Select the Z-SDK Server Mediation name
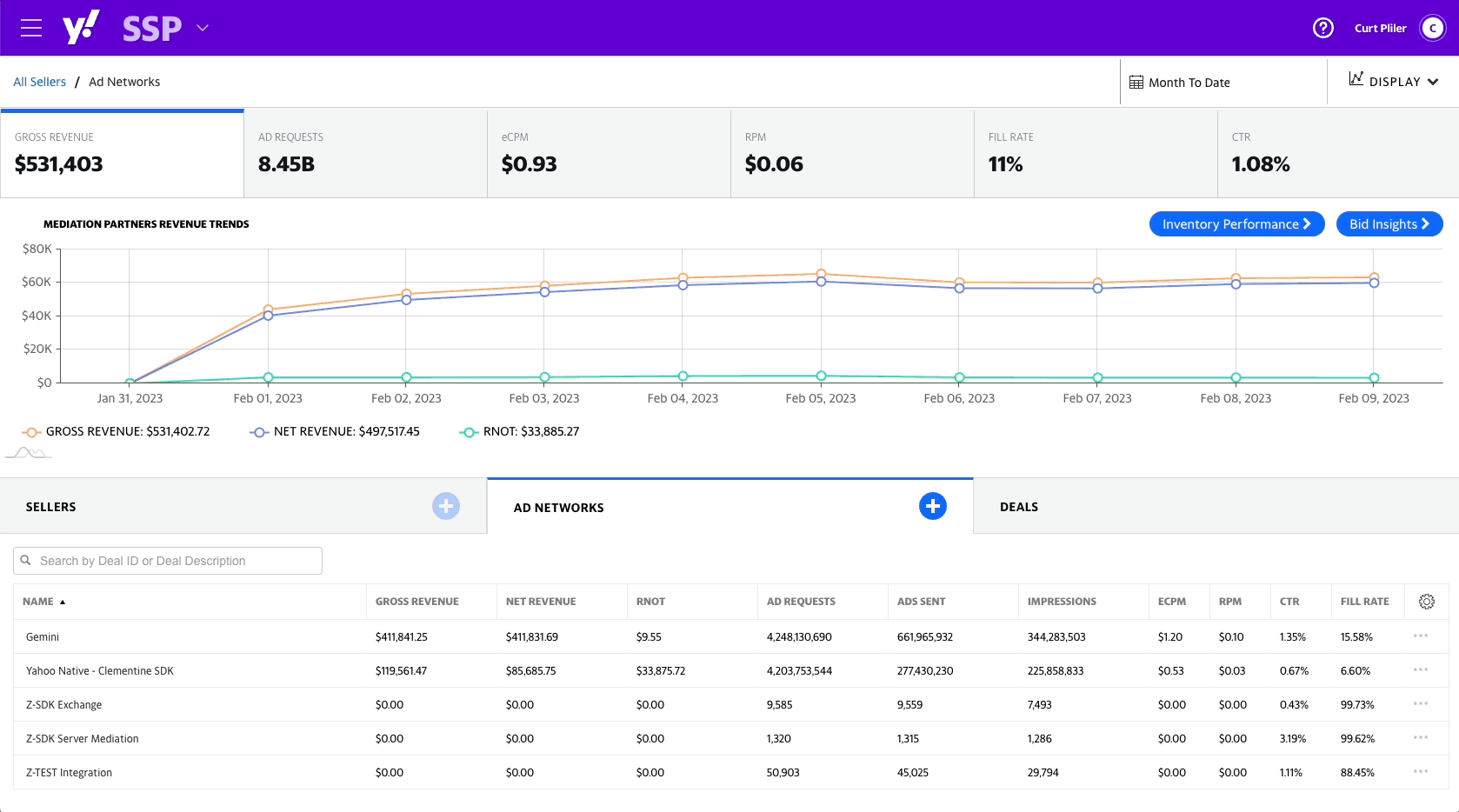 coord(83,739)
